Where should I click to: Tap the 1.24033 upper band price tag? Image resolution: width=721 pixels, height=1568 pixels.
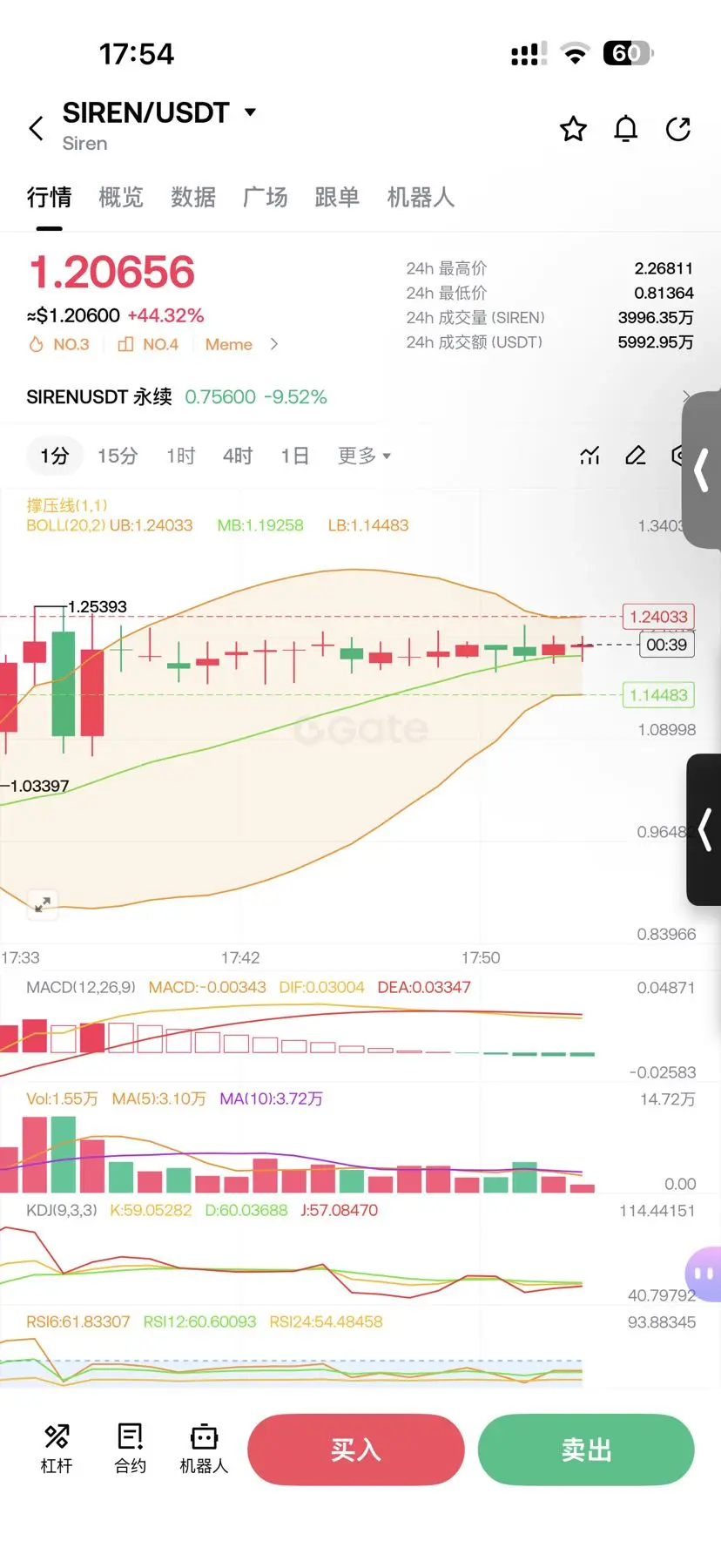657,617
